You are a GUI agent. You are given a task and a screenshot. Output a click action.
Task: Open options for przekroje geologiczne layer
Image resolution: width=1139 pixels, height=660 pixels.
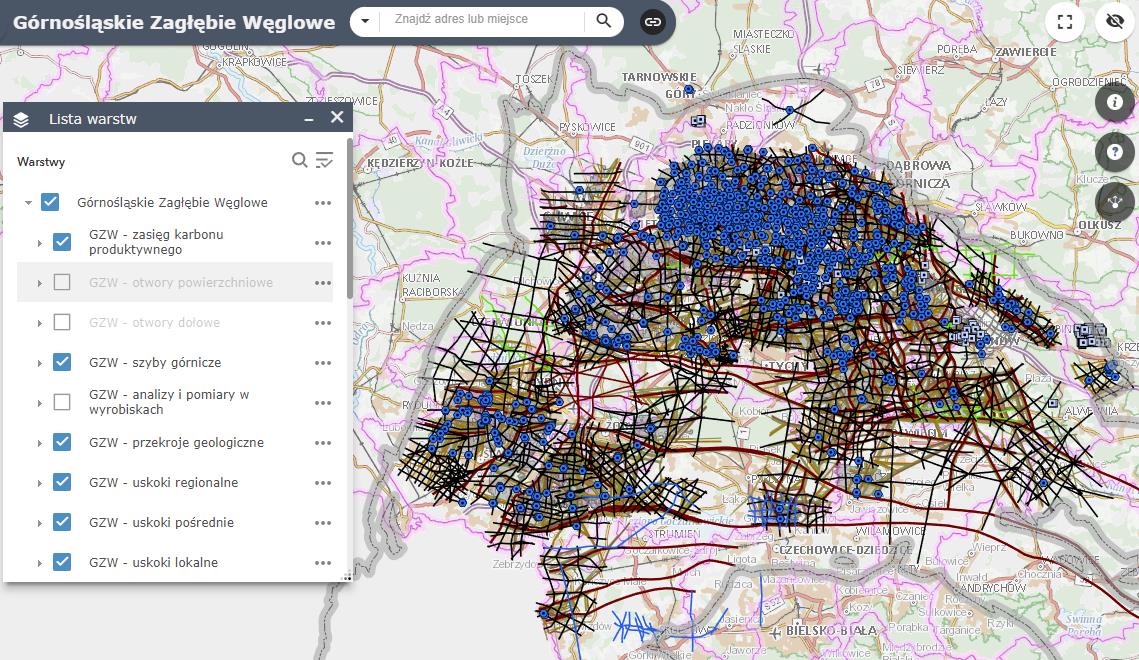323,443
